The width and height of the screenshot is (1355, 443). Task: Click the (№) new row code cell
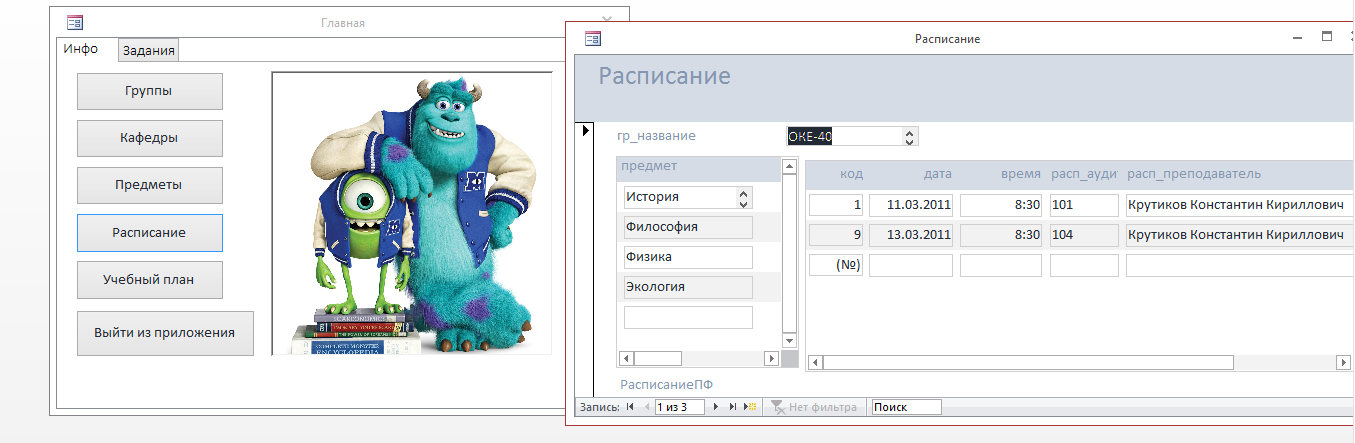coord(835,265)
